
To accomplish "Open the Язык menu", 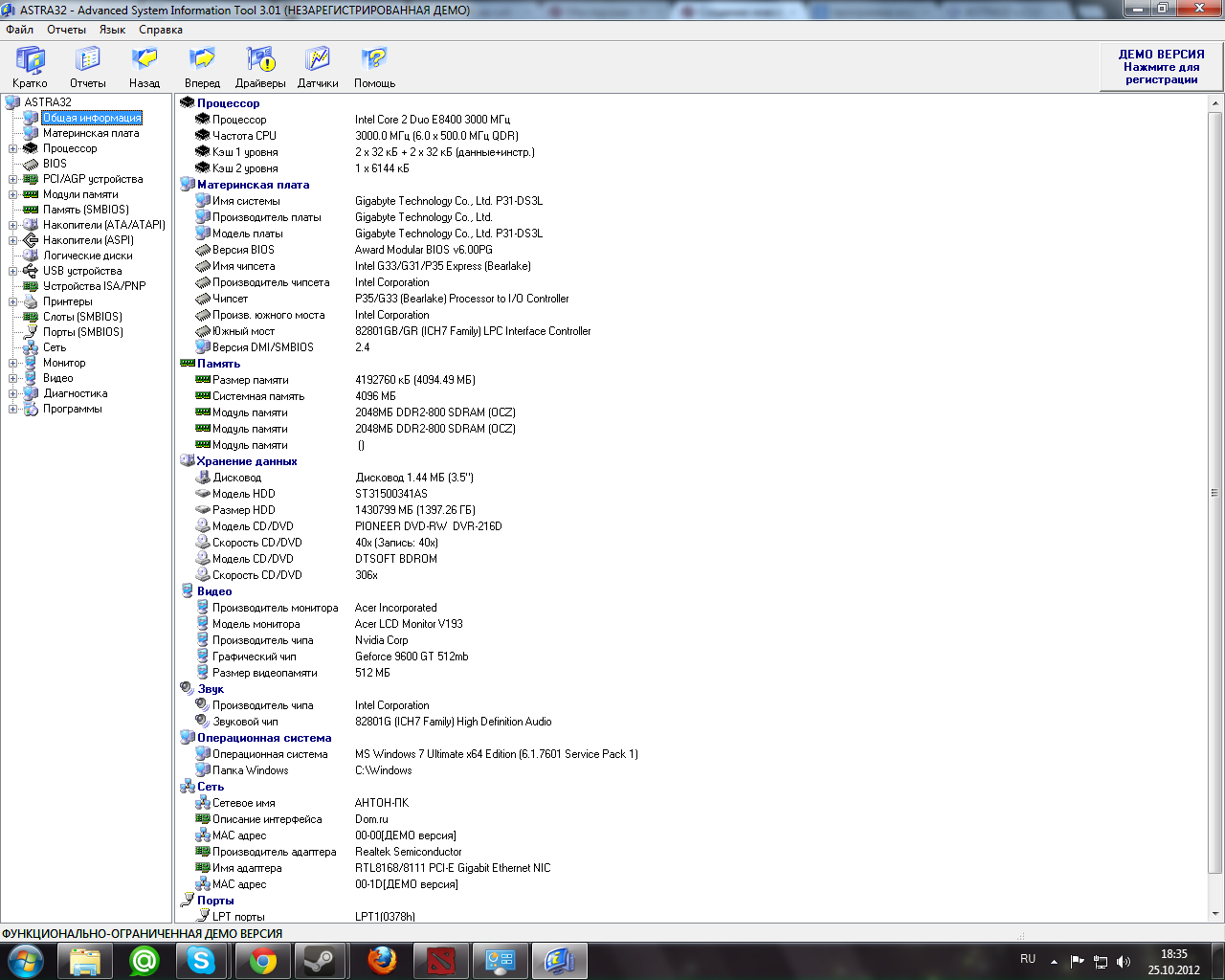I will click(x=112, y=30).
